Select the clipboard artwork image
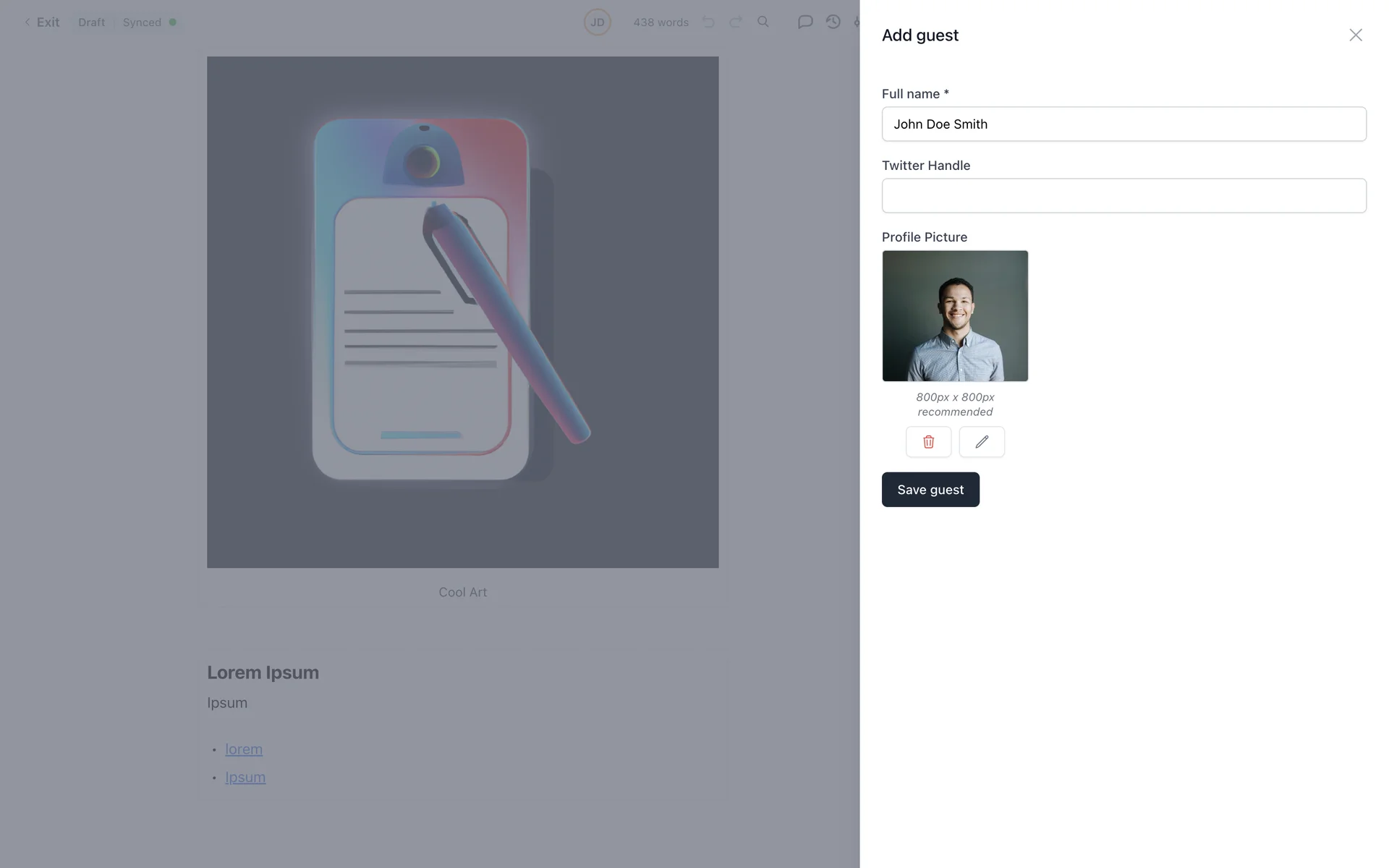Image resolution: width=1389 pixels, height=868 pixels. point(463,312)
